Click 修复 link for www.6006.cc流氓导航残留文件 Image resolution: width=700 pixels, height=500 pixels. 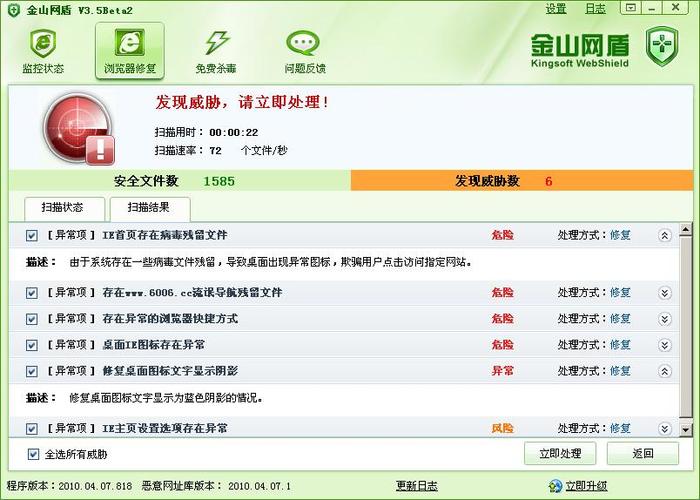[x=620, y=293]
